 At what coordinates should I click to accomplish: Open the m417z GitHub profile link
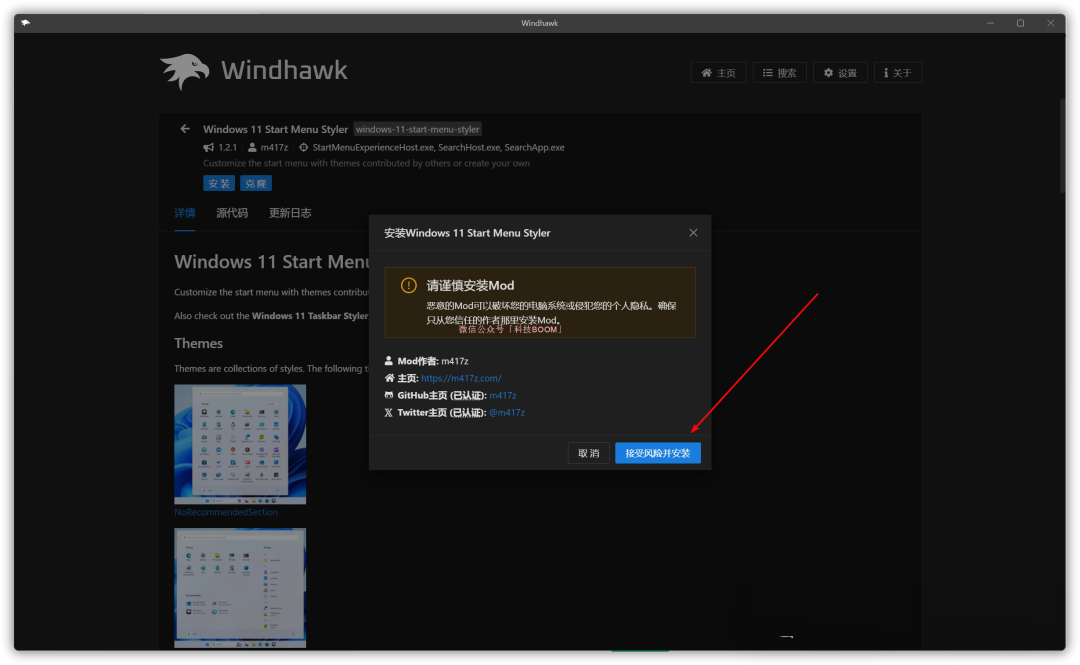pos(502,395)
